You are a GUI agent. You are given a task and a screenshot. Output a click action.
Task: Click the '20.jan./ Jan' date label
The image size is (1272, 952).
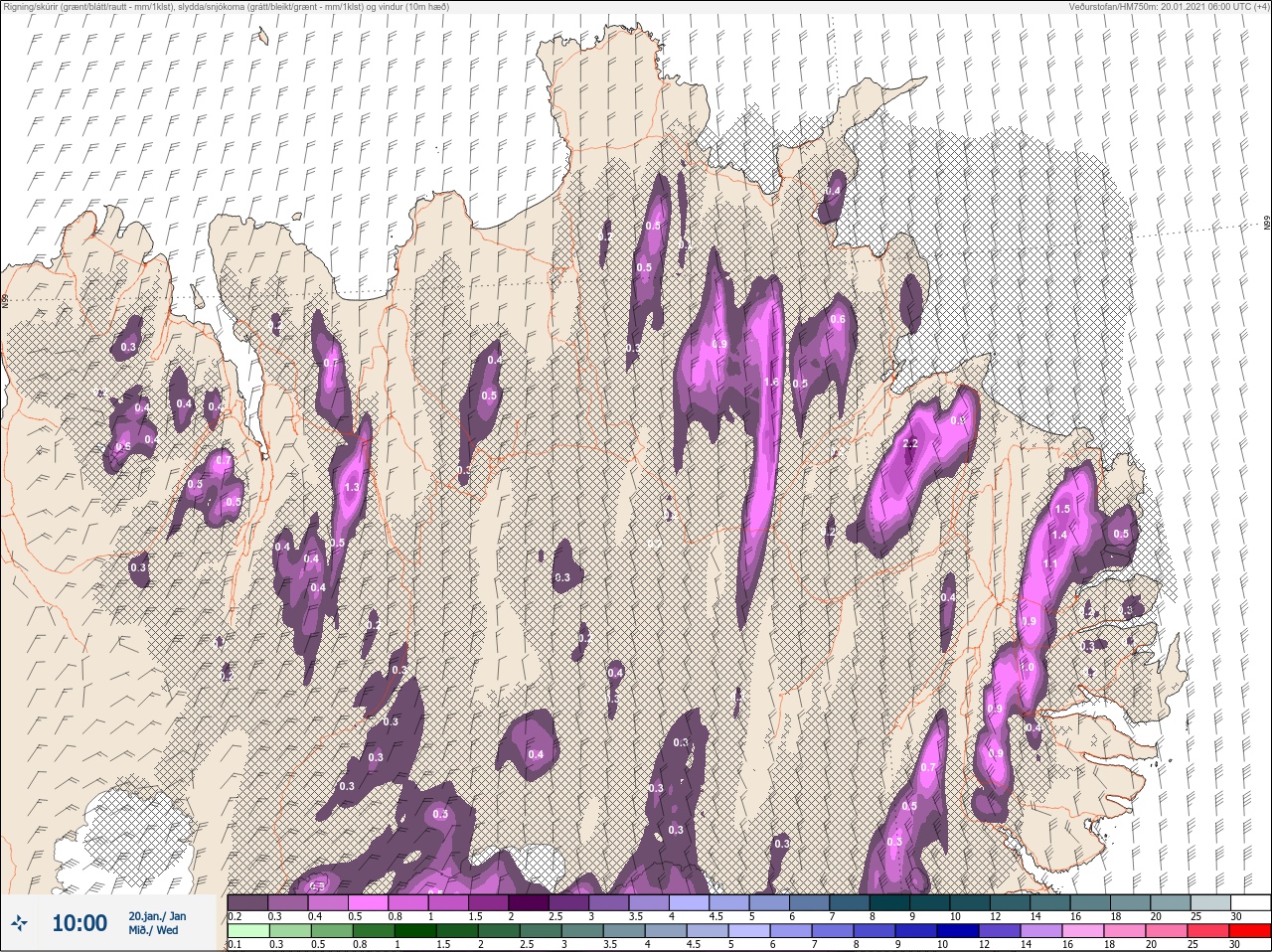(157, 916)
